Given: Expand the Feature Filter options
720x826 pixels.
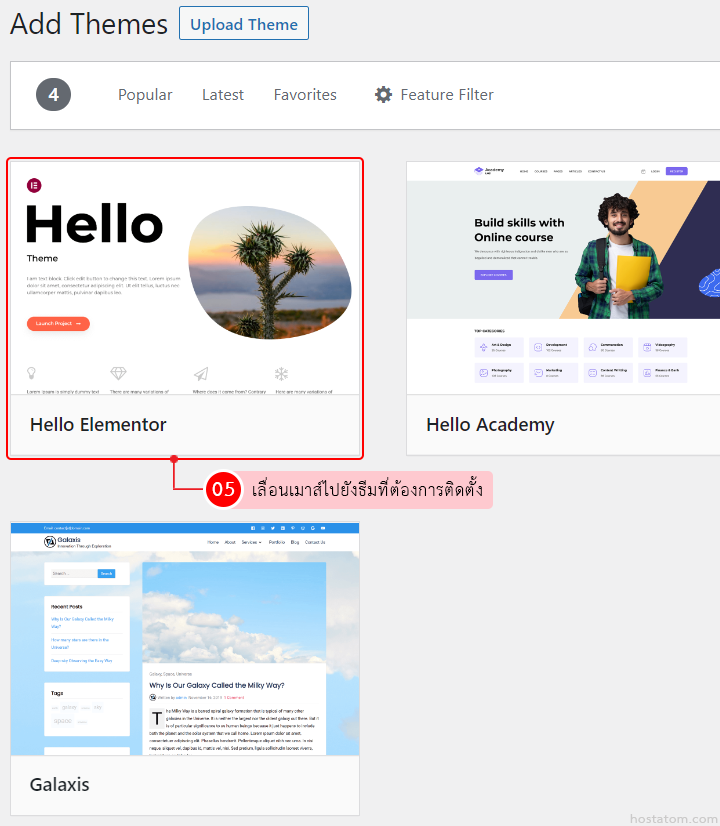Looking at the screenshot, I should click(x=434, y=95).
